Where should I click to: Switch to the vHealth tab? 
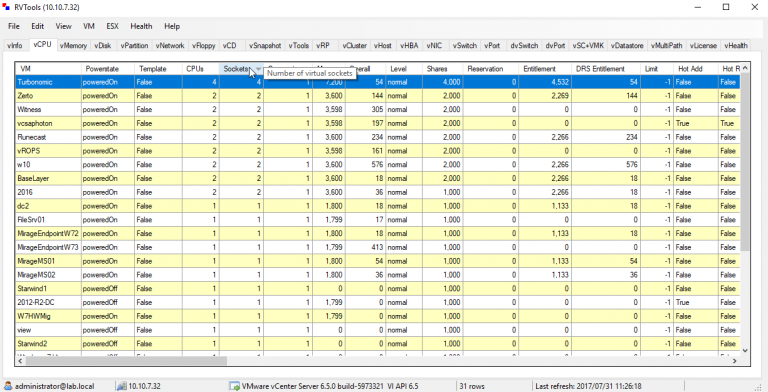point(736,46)
